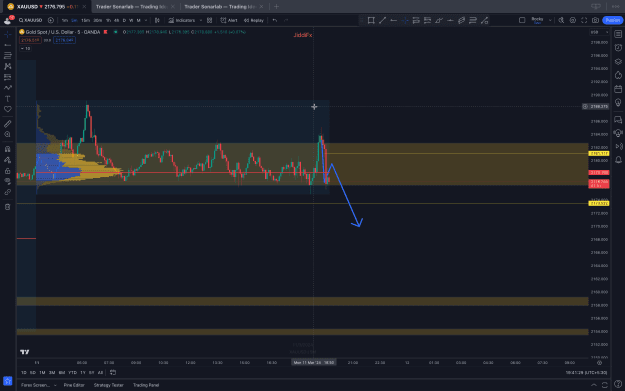
Task: Hide all drawings with eye icon
Action: [8, 181]
